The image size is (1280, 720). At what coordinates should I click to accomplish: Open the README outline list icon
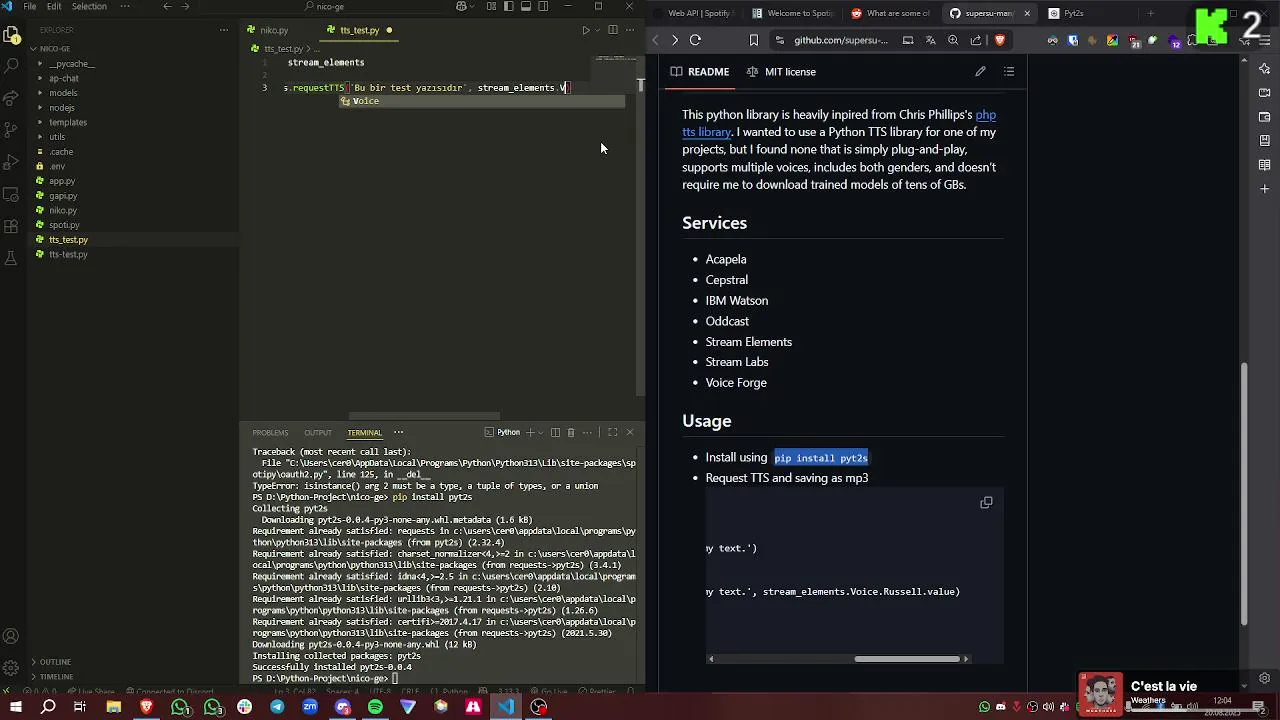click(1008, 72)
